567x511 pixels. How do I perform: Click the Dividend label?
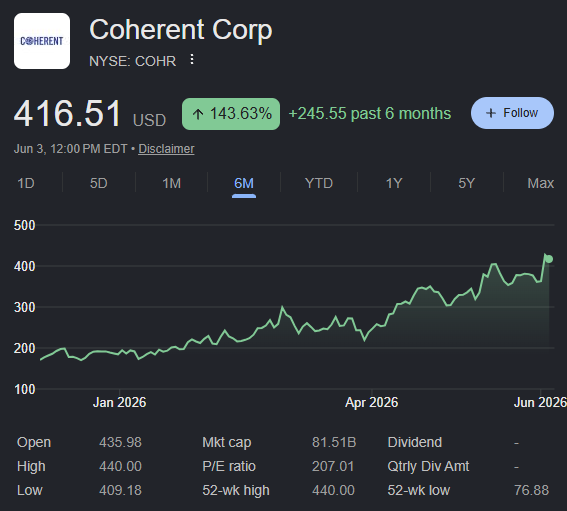point(415,442)
